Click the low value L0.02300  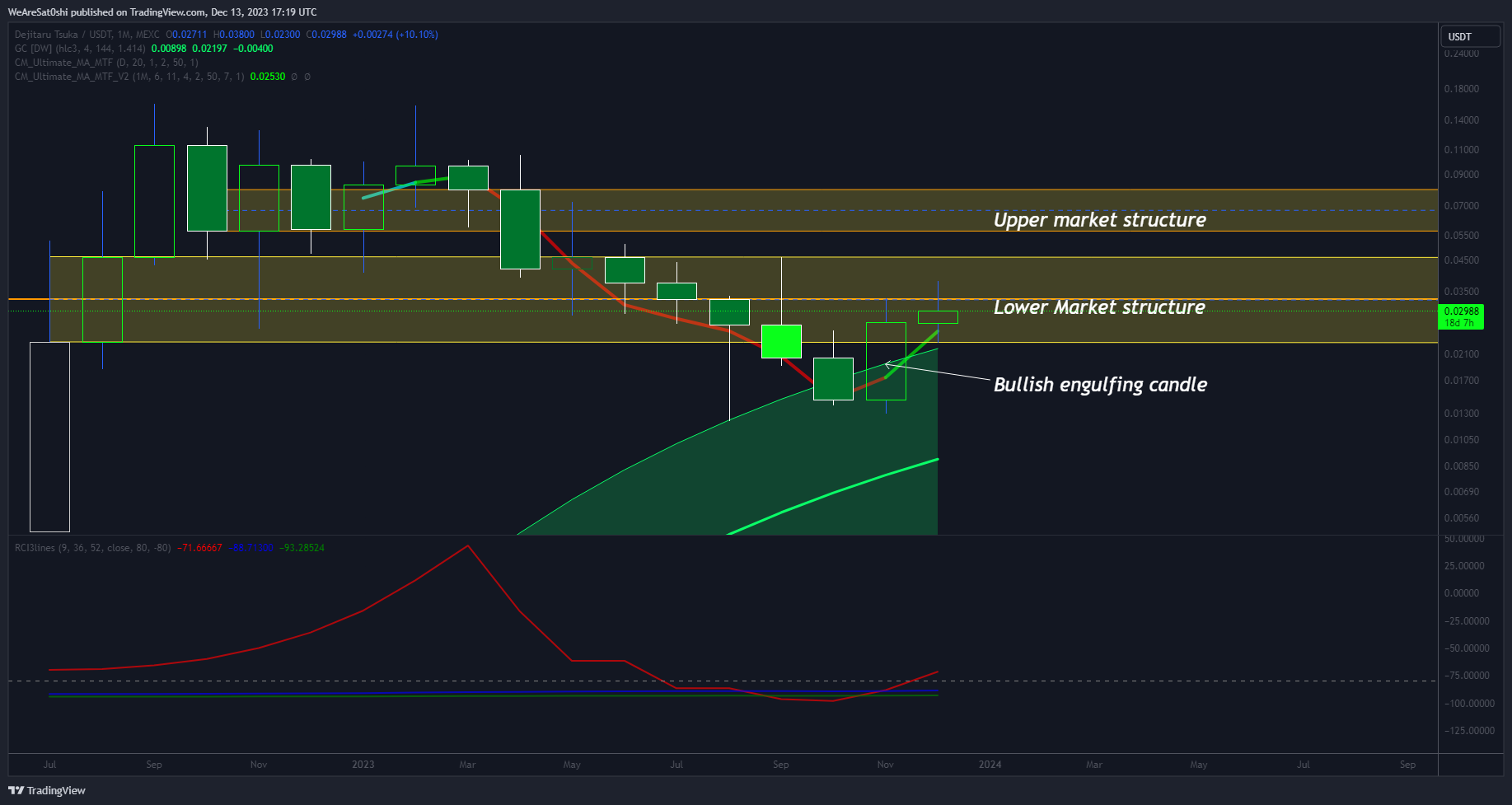280,35
